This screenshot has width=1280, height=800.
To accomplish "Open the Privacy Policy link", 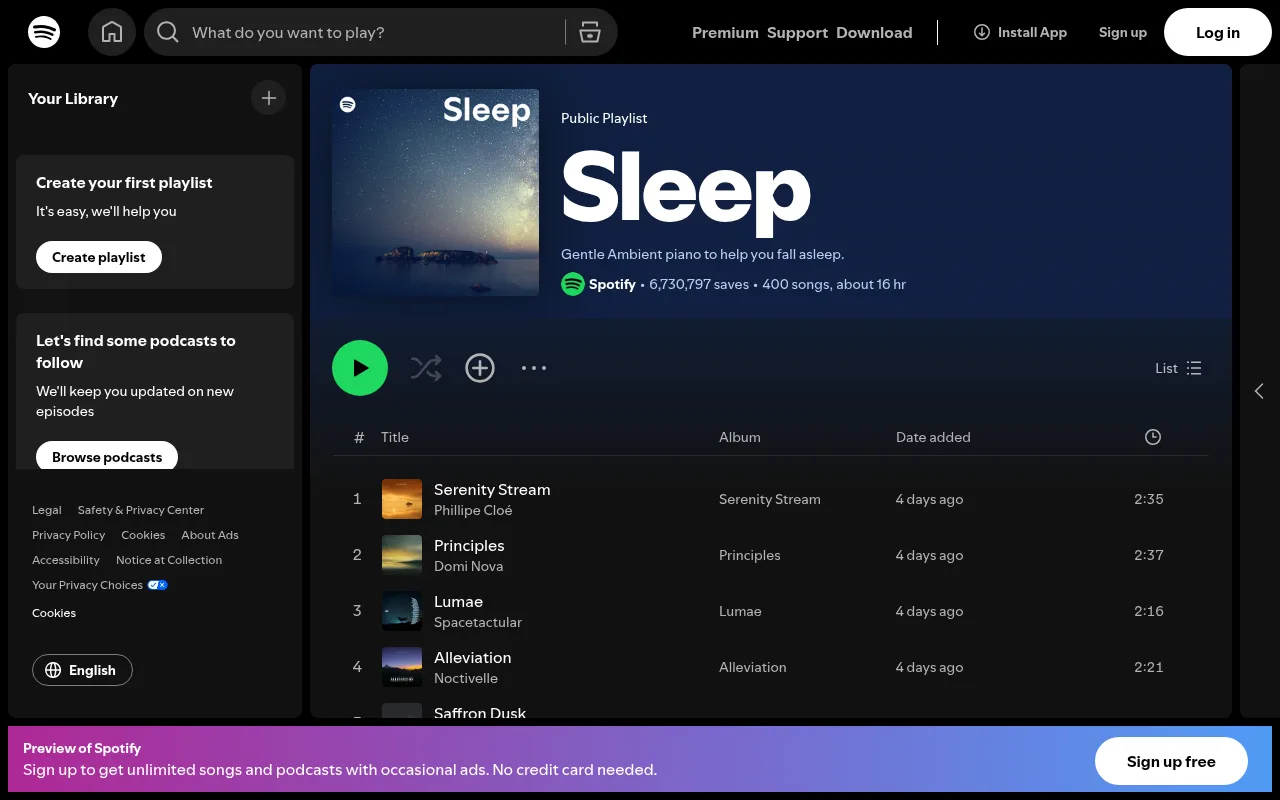I will [x=68, y=535].
